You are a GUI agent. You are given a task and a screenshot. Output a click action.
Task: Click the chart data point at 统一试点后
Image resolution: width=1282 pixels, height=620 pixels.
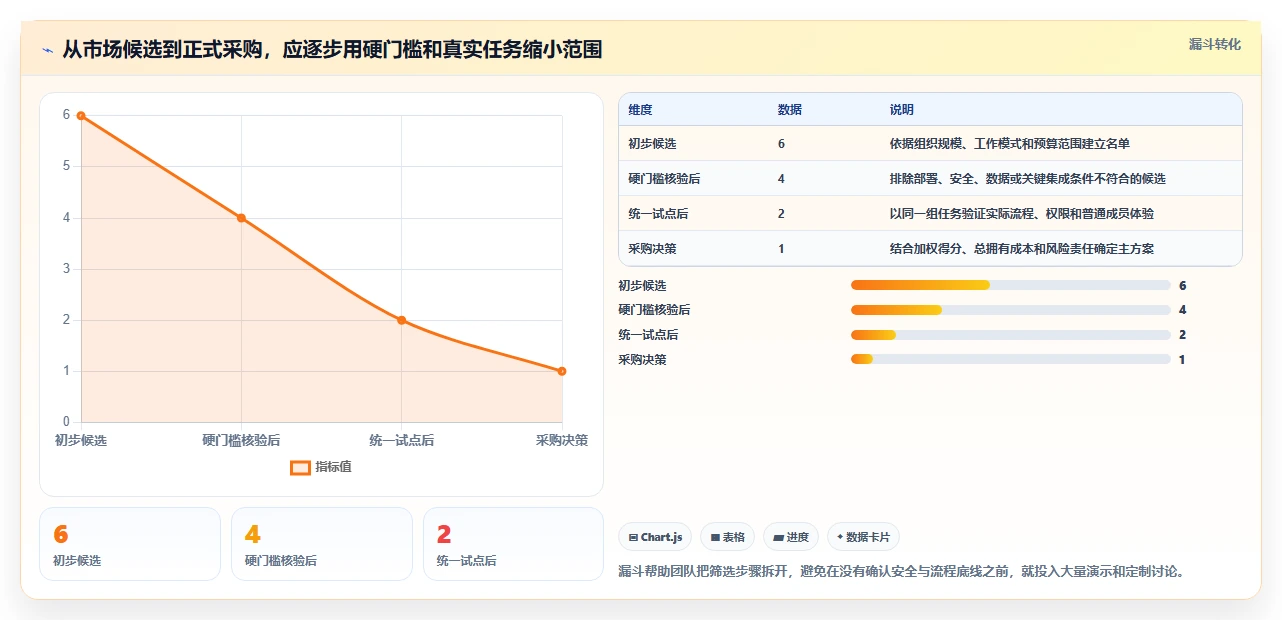[401, 320]
